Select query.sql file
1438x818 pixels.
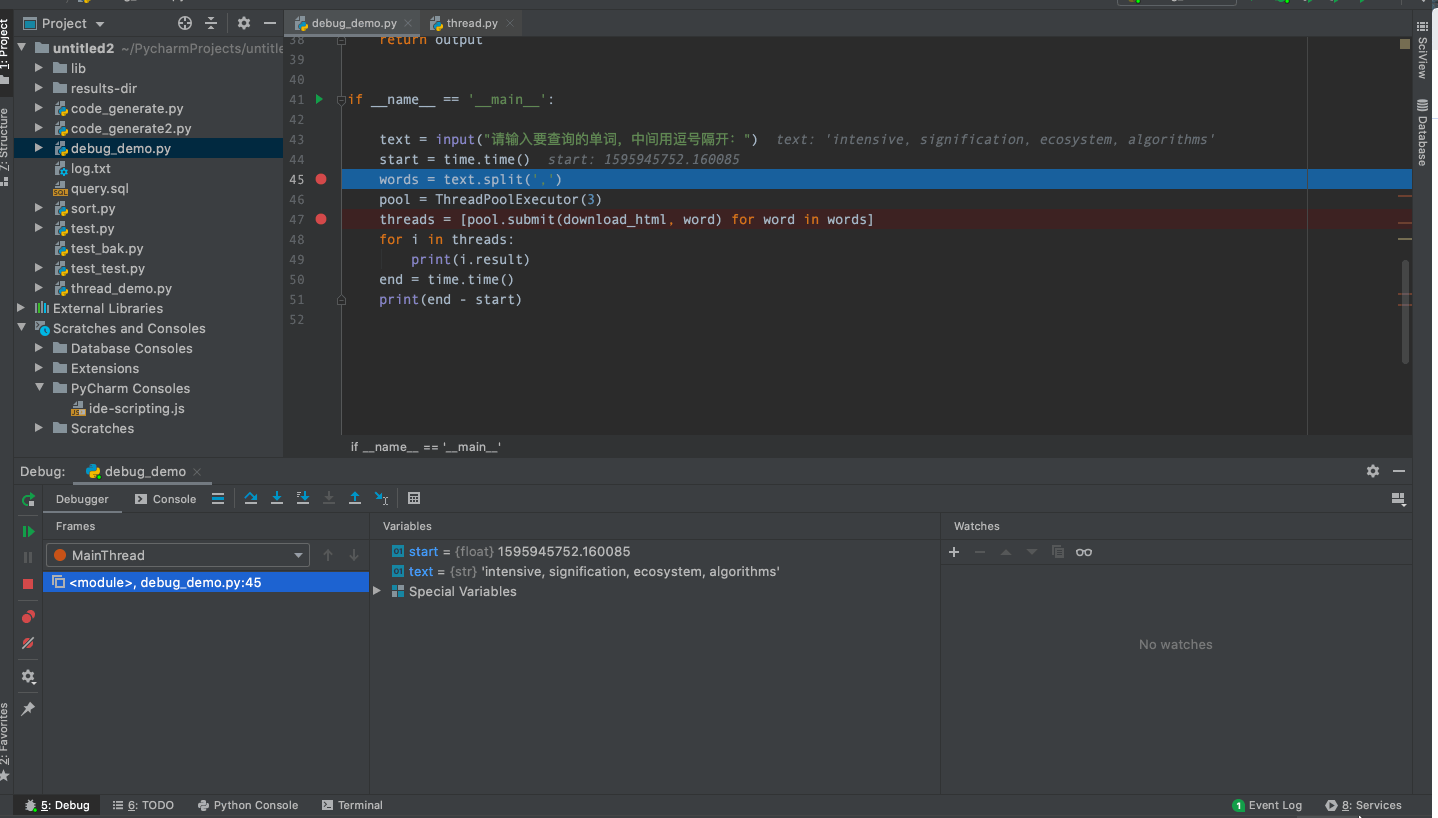pyautogui.click(x=99, y=188)
